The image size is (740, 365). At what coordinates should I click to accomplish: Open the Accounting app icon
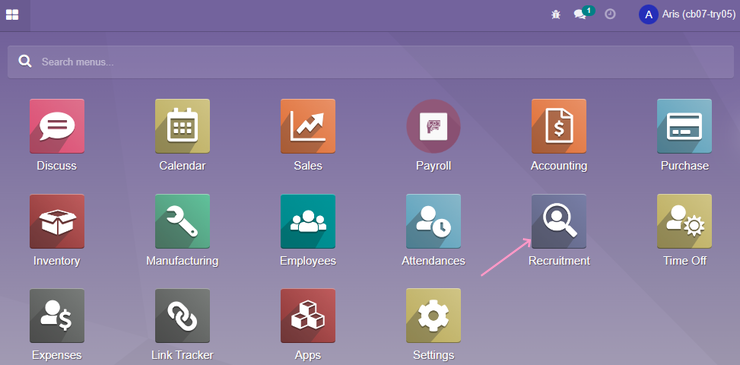pos(559,126)
